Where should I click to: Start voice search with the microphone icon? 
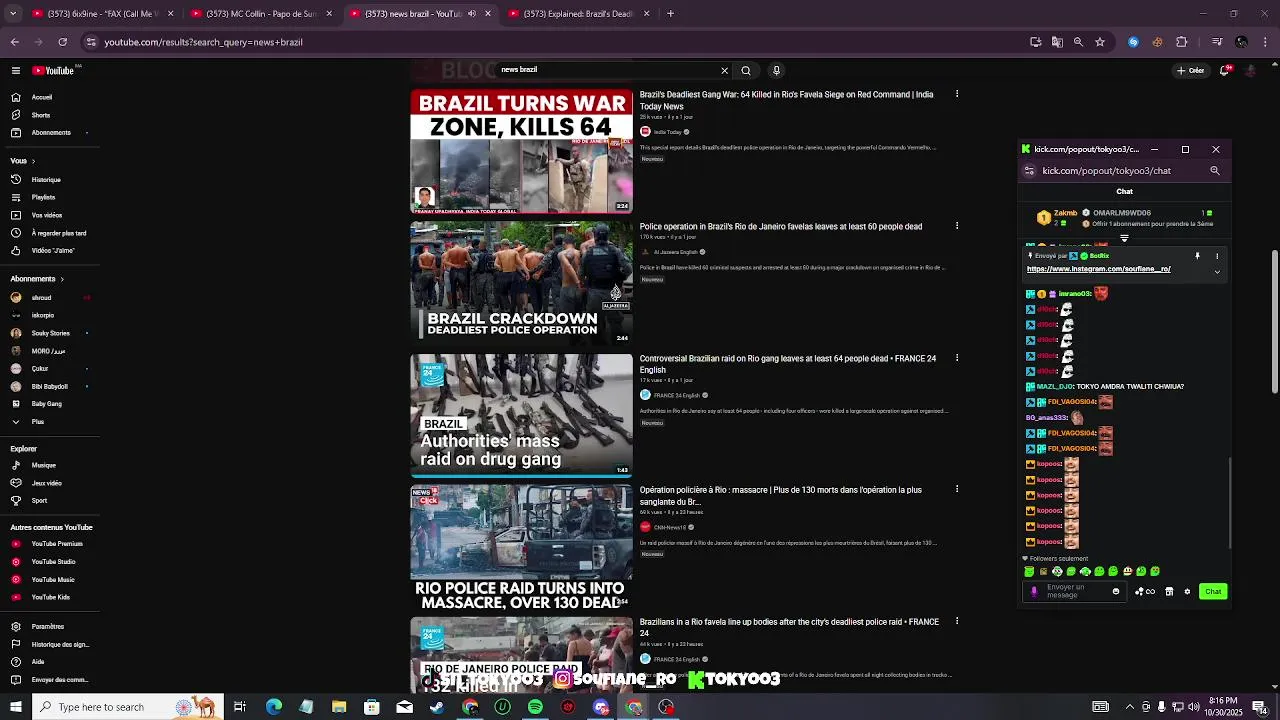pyautogui.click(x=776, y=70)
